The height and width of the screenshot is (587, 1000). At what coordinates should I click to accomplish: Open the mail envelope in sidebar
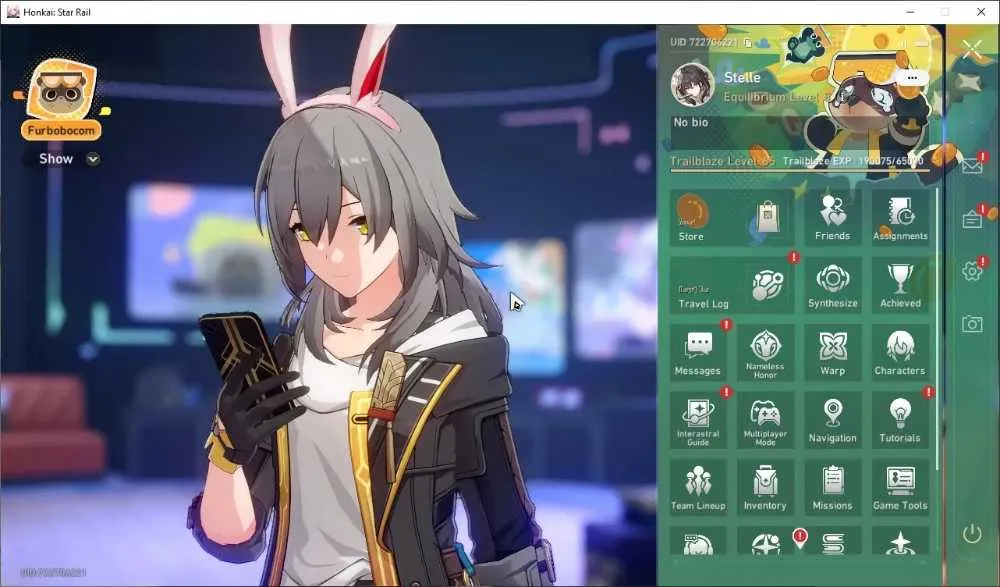[x=971, y=166]
